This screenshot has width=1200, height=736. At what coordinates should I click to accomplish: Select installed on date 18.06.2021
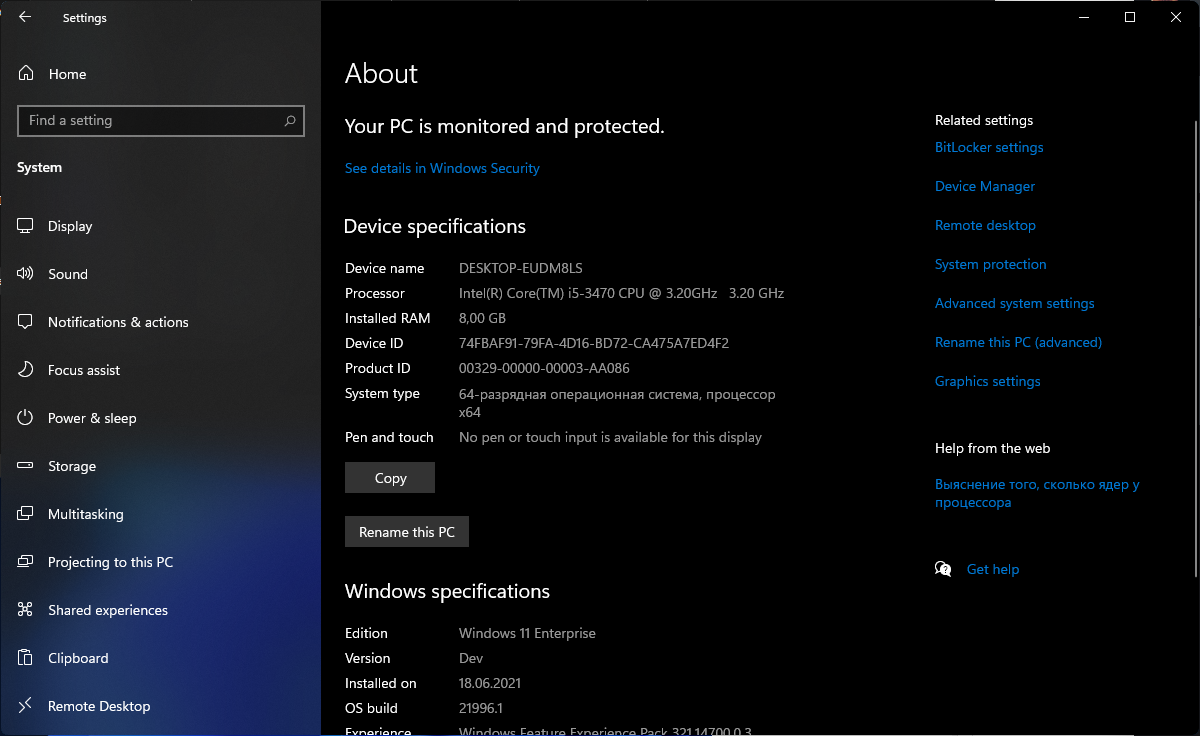point(490,683)
